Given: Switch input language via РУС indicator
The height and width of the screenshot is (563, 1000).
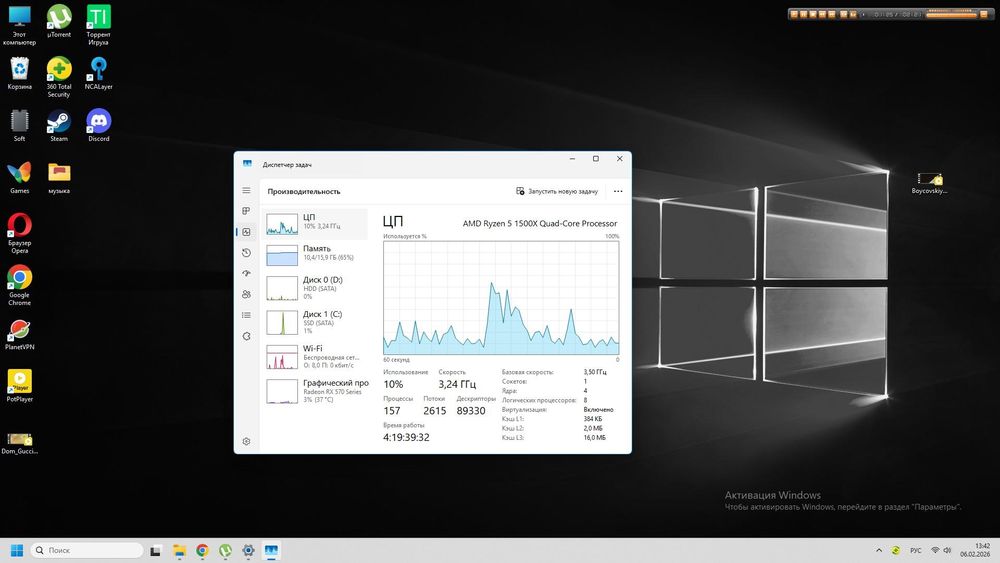Looking at the screenshot, I should pyautogui.click(x=916, y=550).
